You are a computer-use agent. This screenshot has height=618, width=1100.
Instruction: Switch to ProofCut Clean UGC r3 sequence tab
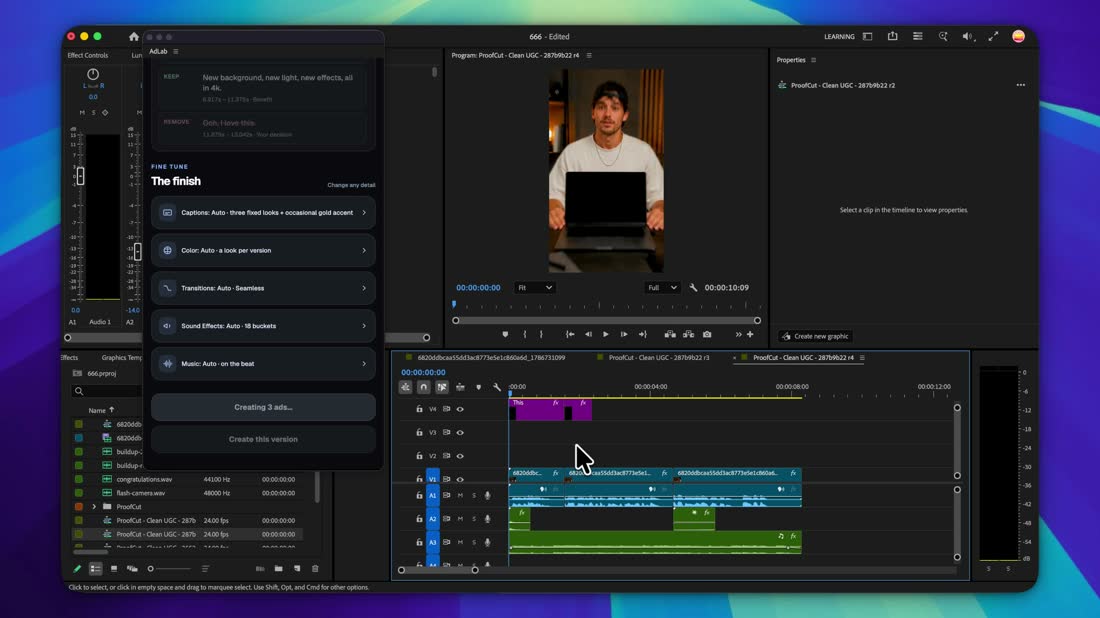659,358
